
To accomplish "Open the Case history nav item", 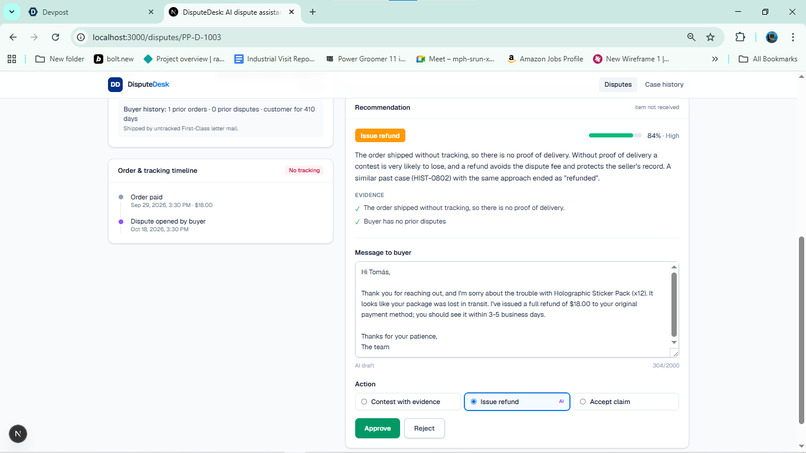I will pos(664,84).
